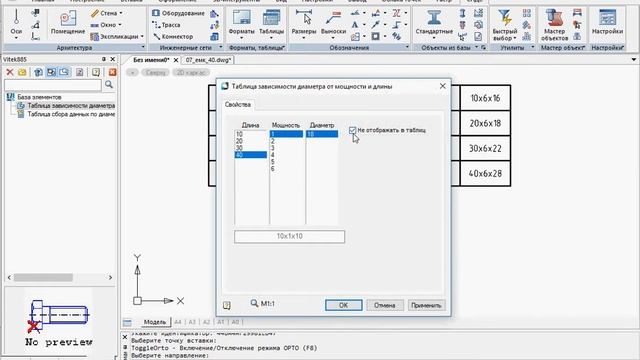
Task: Select length 30 in Длина list
Action: 251,148
